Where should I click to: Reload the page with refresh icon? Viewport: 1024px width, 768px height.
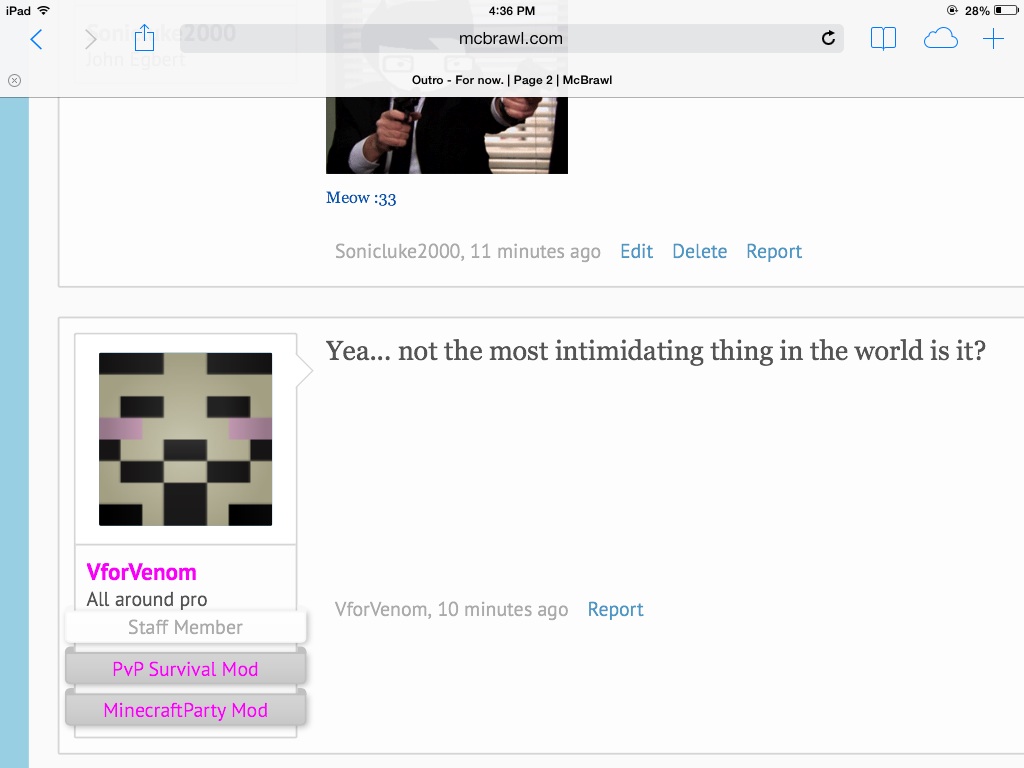[x=828, y=39]
